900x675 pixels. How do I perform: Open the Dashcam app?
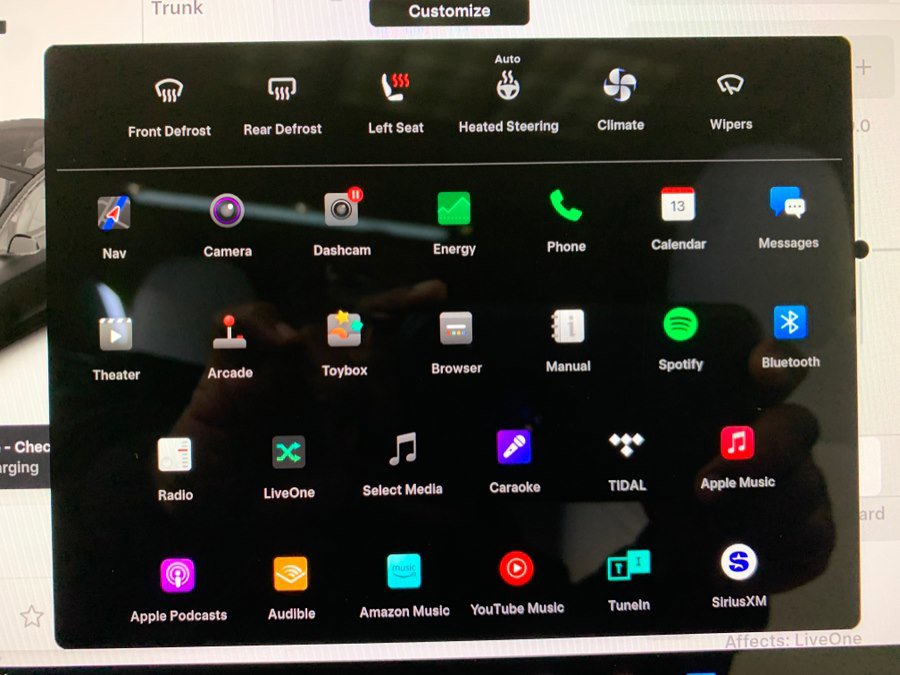click(342, 208)
